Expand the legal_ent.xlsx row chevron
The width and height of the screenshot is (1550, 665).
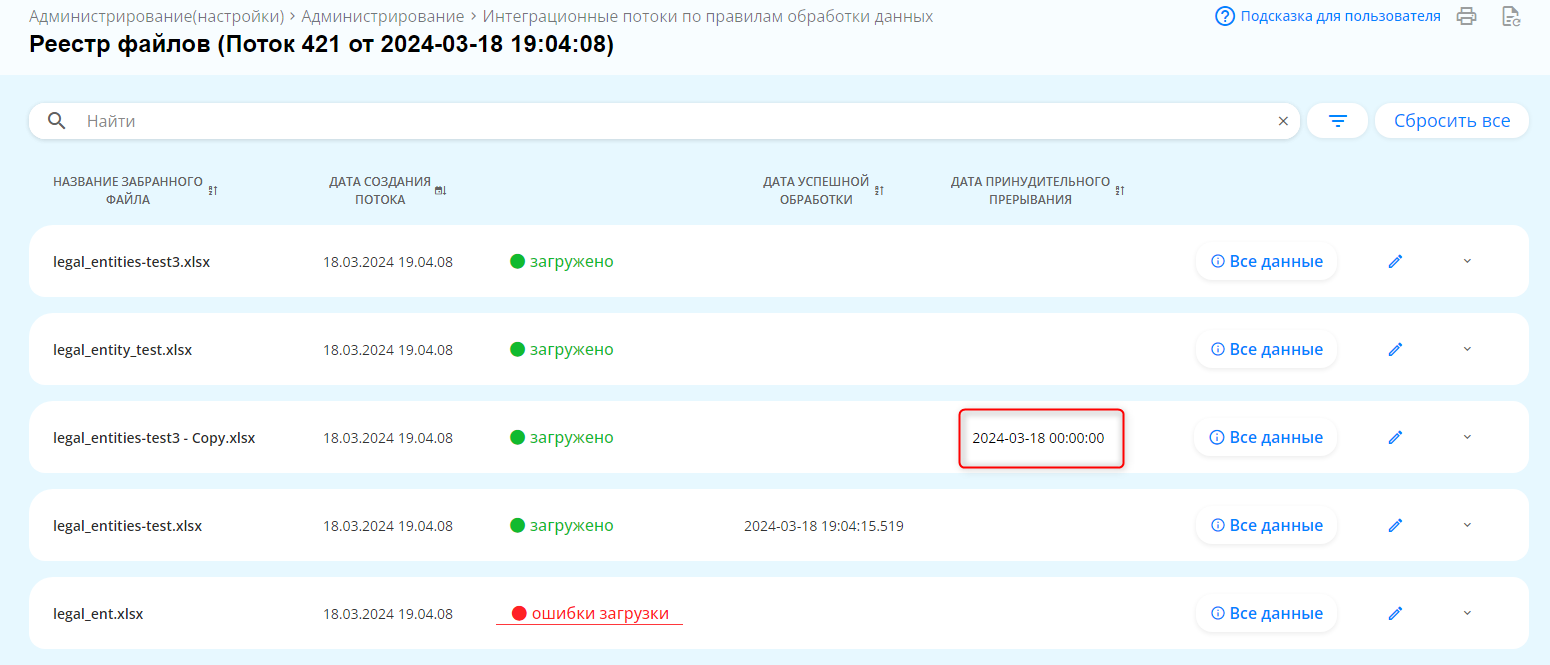point(1467,613)
